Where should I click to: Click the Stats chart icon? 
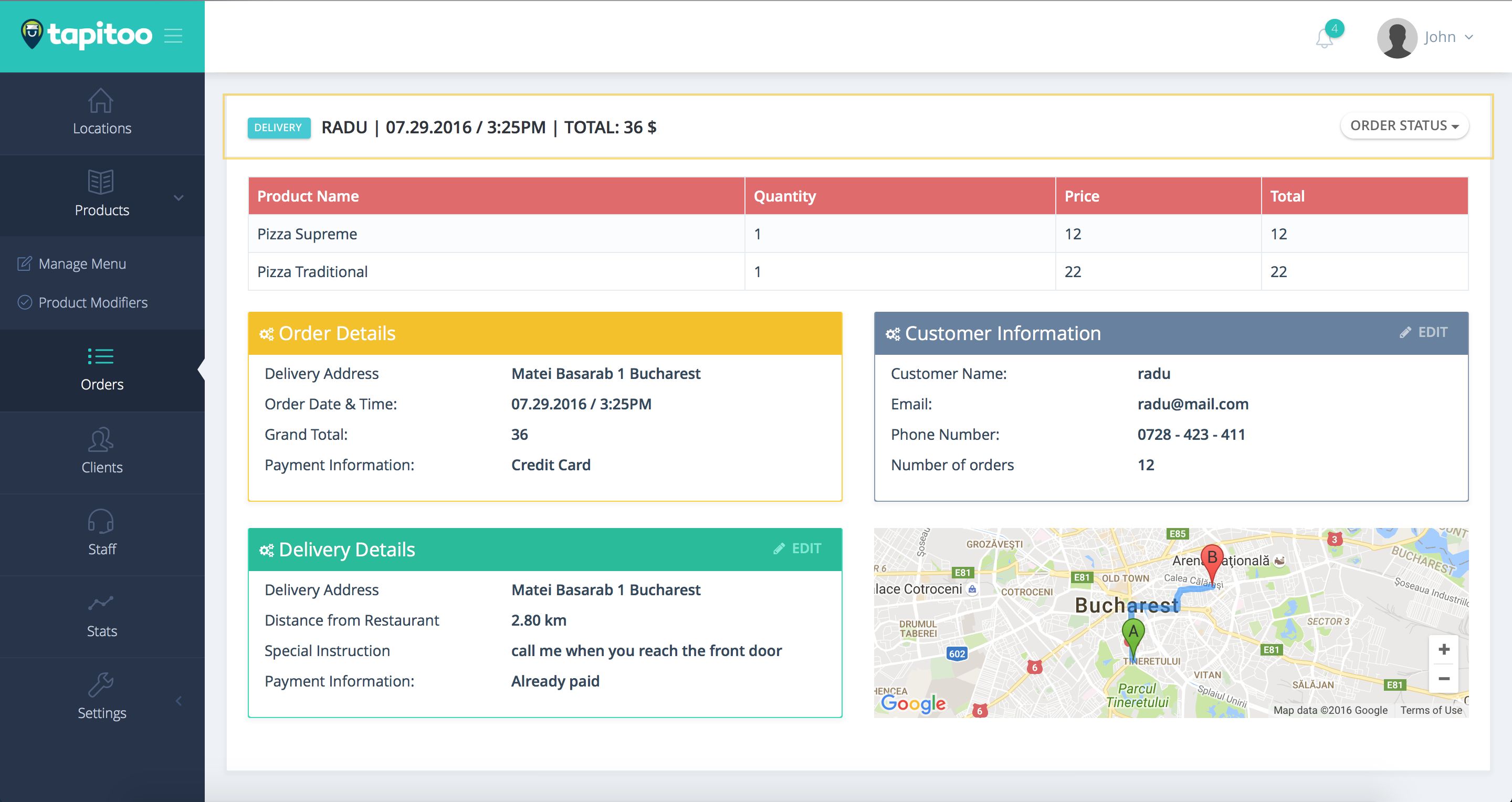(x=101, y=603)
